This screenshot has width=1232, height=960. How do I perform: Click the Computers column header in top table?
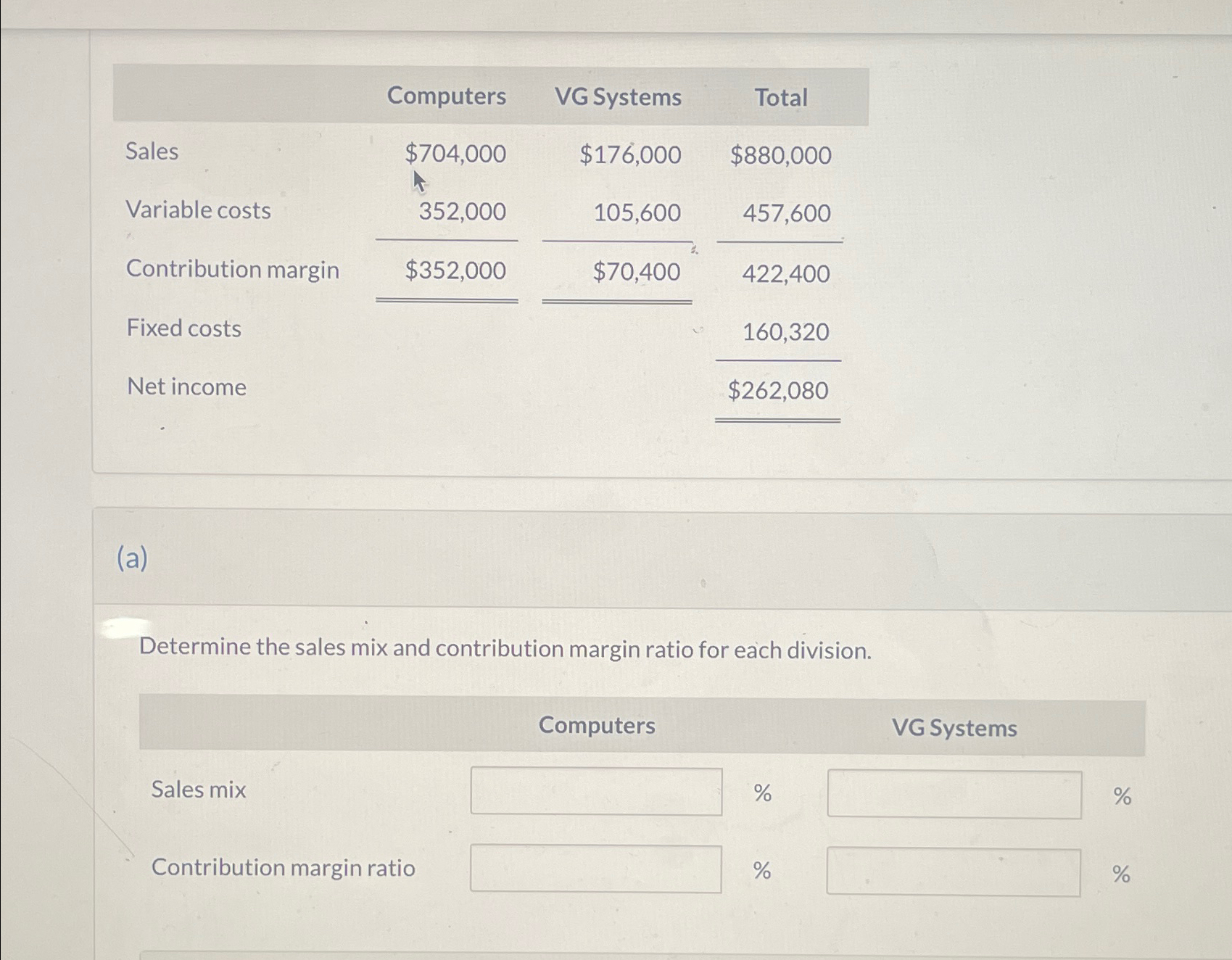(447, 96)
